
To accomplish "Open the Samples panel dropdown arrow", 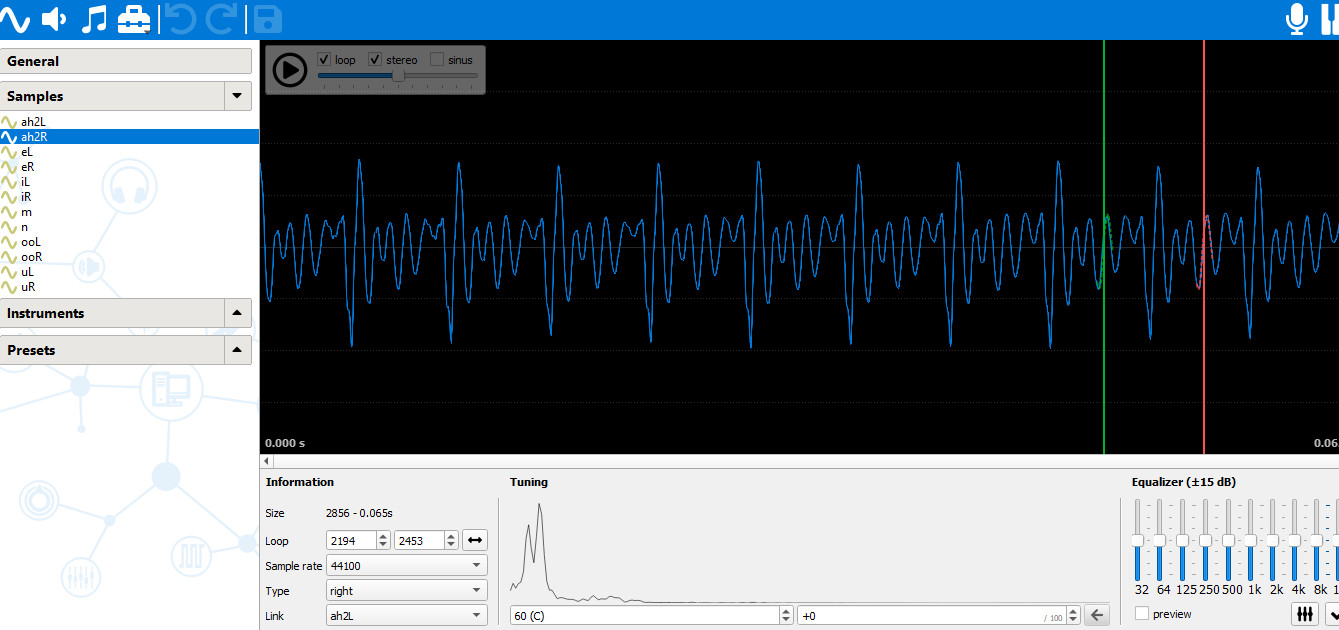I will 238,95.
